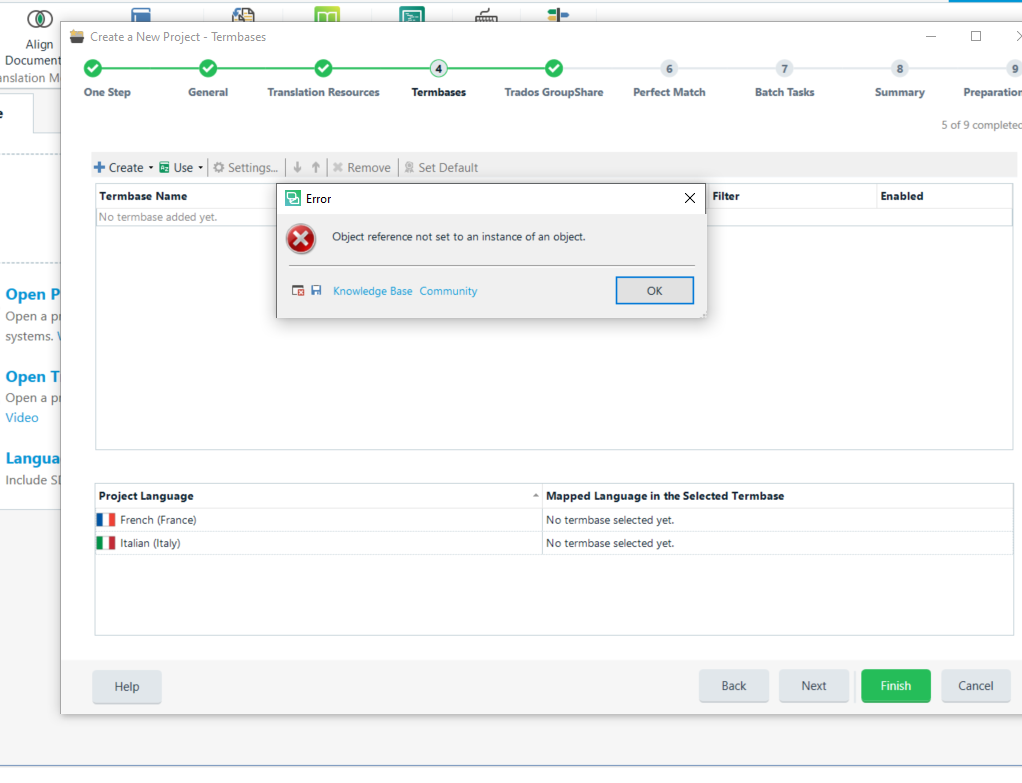Image resolution: width=1022 pixels, height=783 pixels.
Task: Close the Error dialog with X
Action: coord(690,198)
